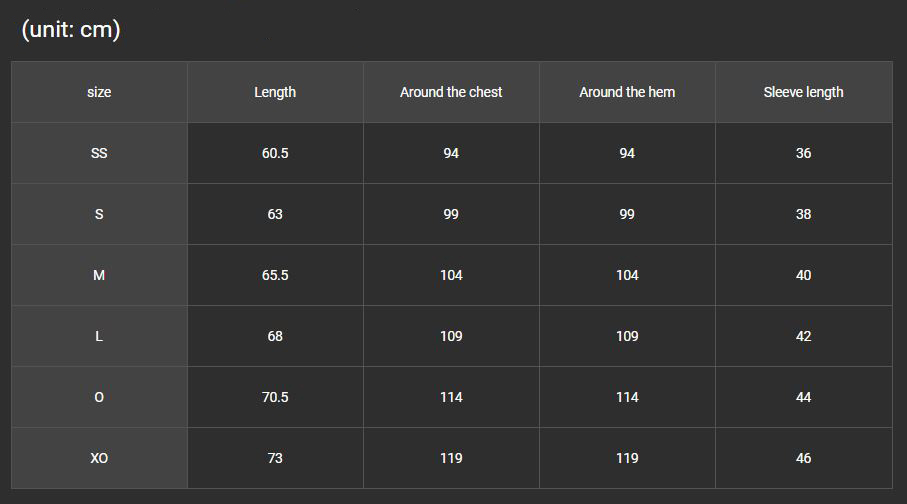Click the 65.5 length cell
The height and width of the screenshot is (504, 907).
pyautogui.click(x=275, y=275)
